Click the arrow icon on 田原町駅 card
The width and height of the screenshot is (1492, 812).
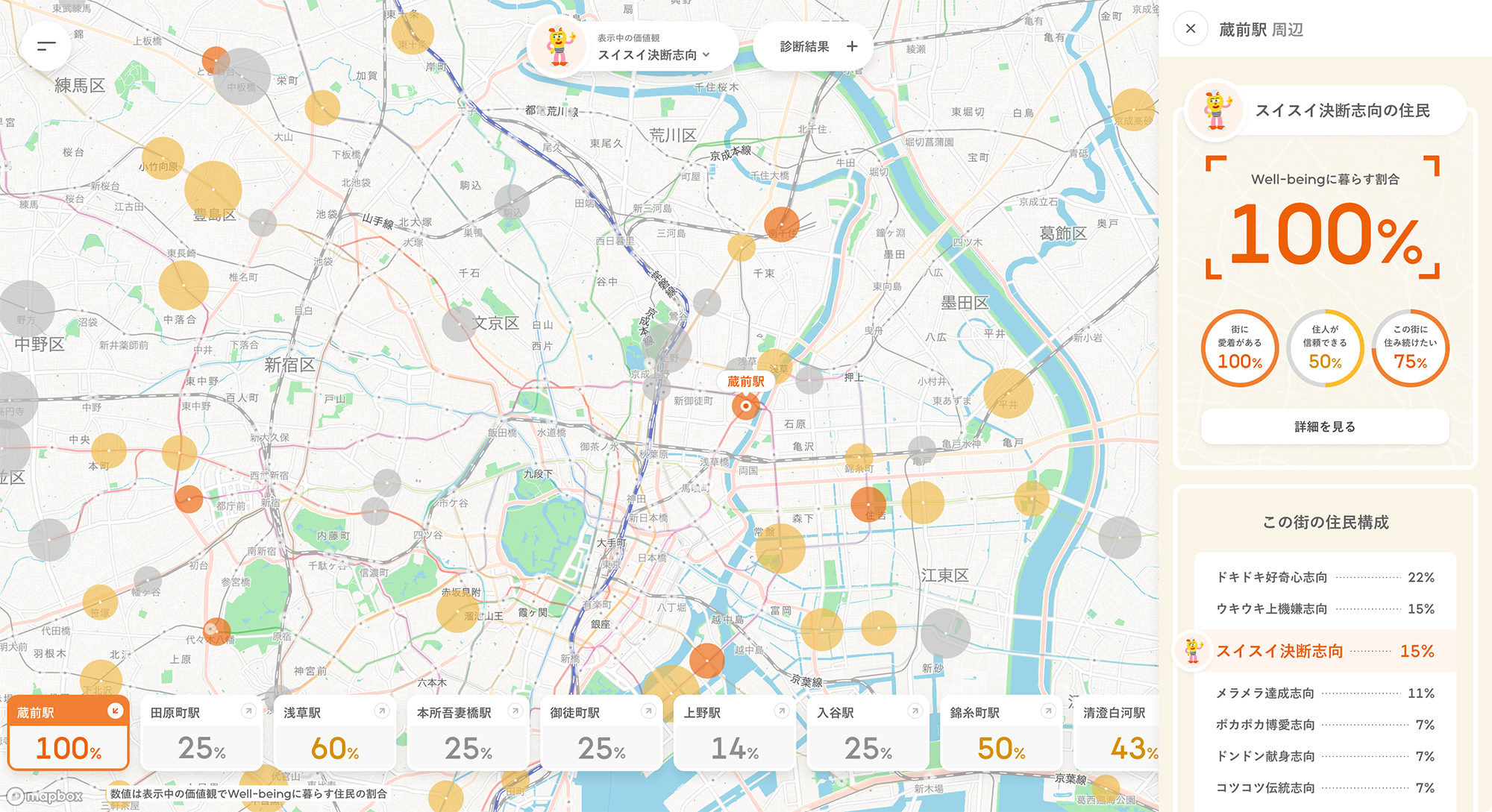(x=248, y=711)
